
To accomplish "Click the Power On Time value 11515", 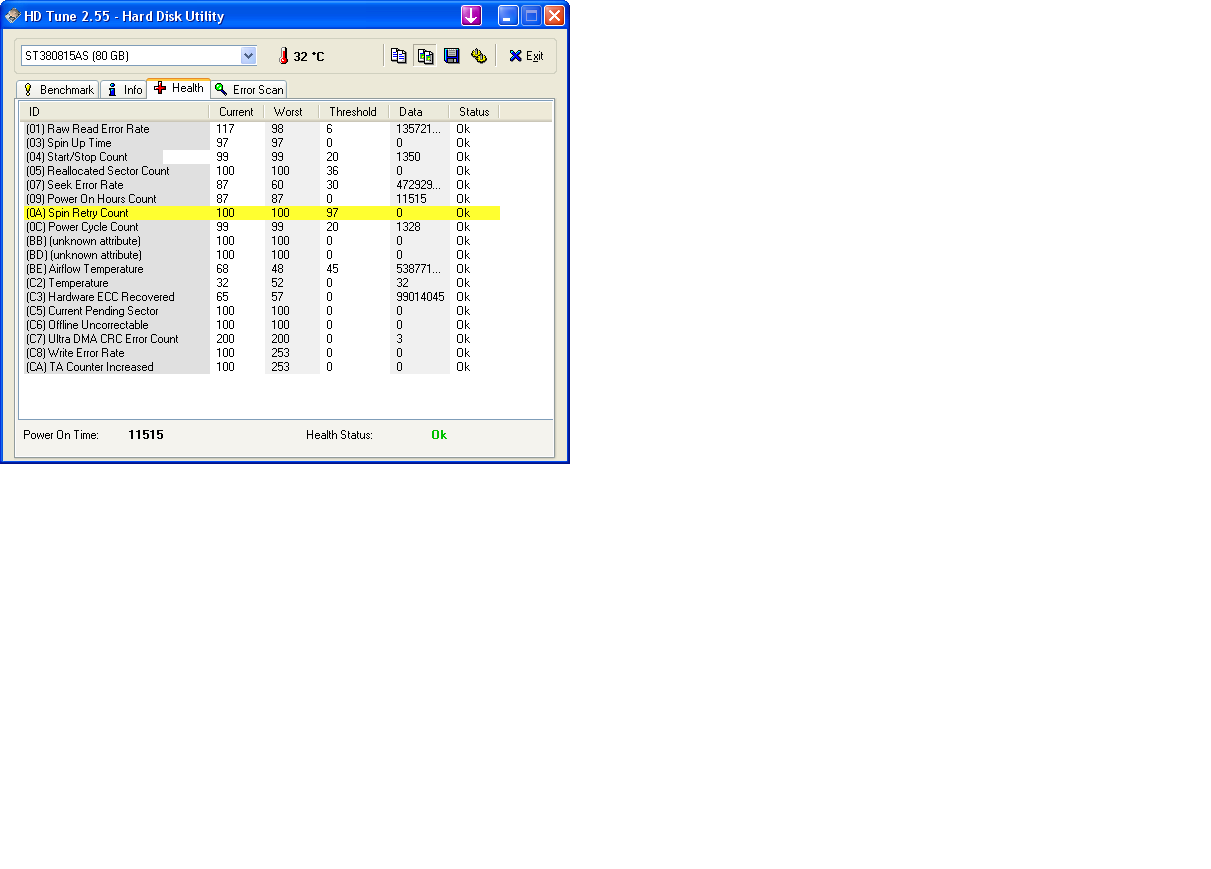I will point(146,435).
